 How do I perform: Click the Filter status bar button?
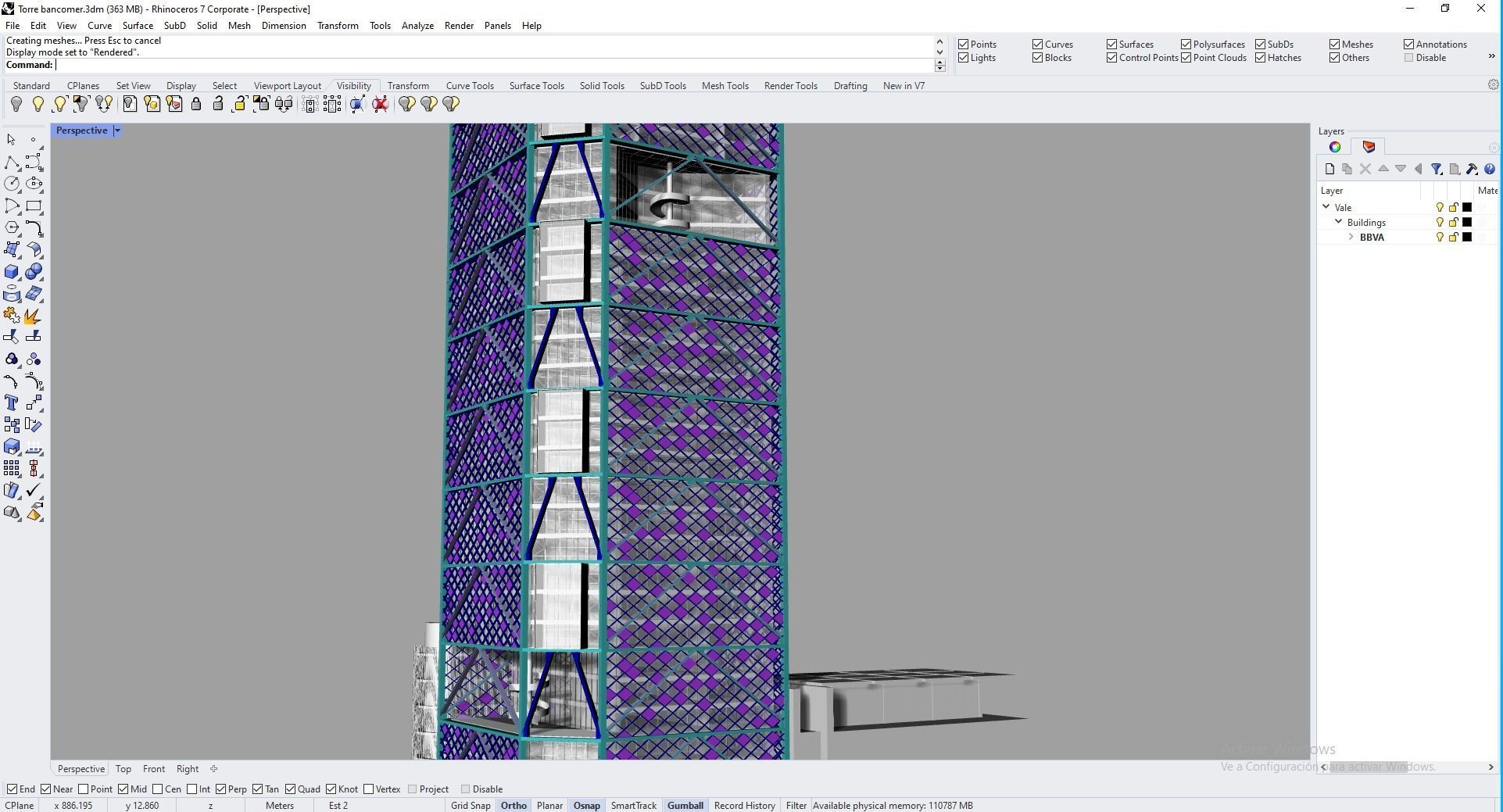pos(796,806)
